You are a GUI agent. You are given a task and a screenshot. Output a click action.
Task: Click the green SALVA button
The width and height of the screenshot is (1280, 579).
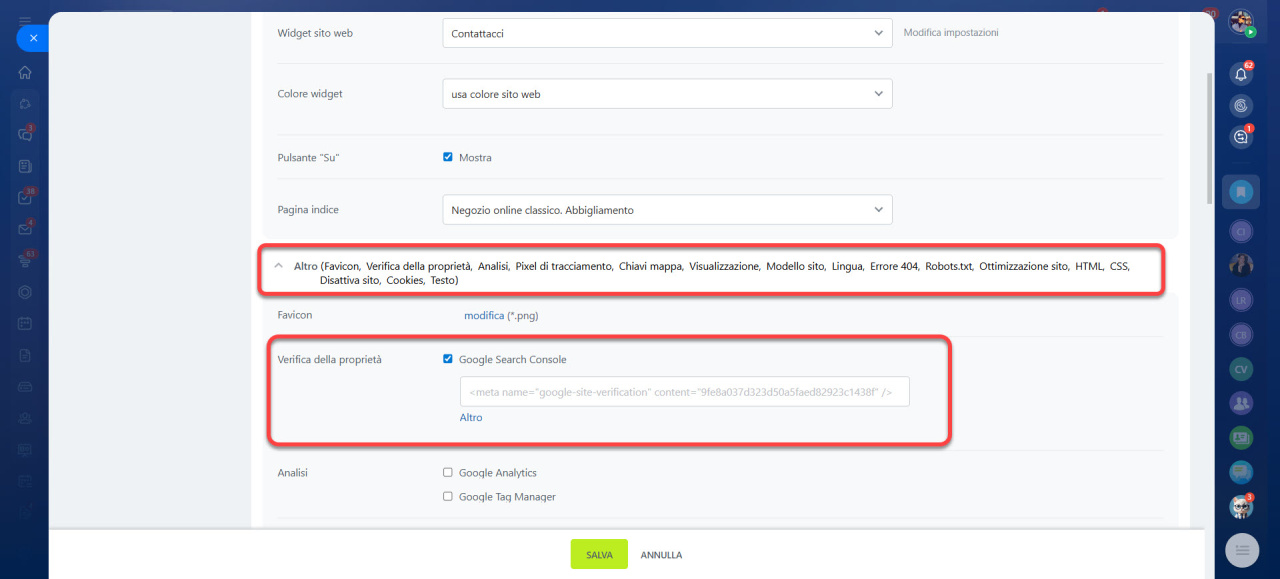click(x=599, y=554)
